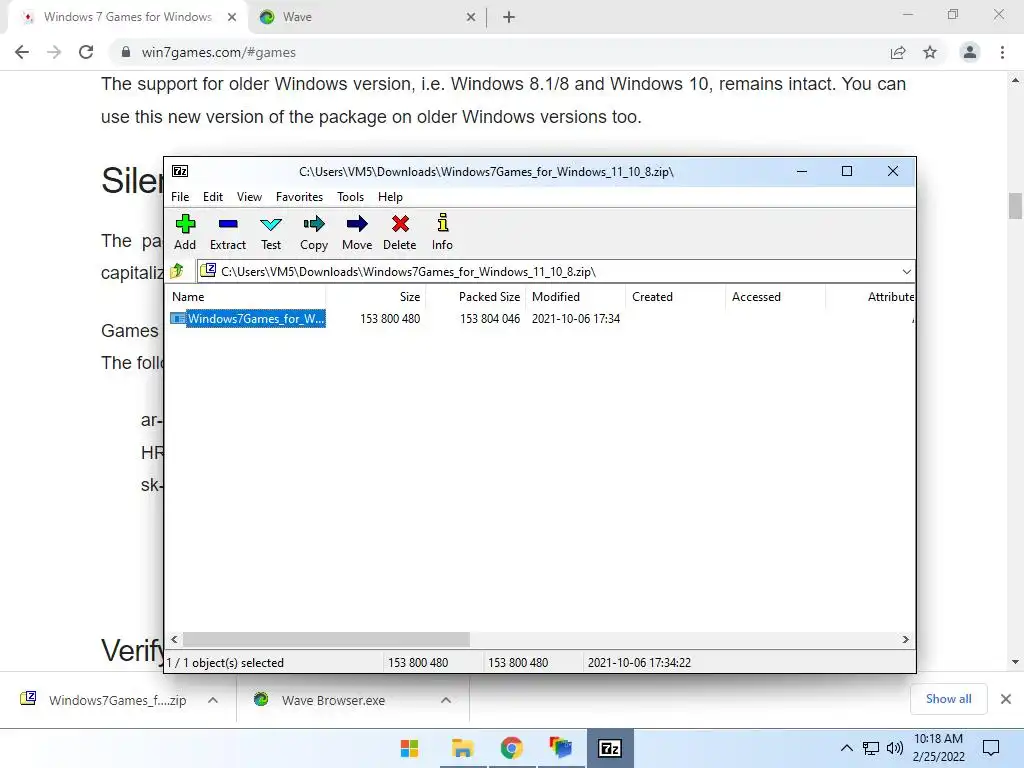Share this page icon in Chrome
This screenshot has width=1024, height=768.
[898, 52]
